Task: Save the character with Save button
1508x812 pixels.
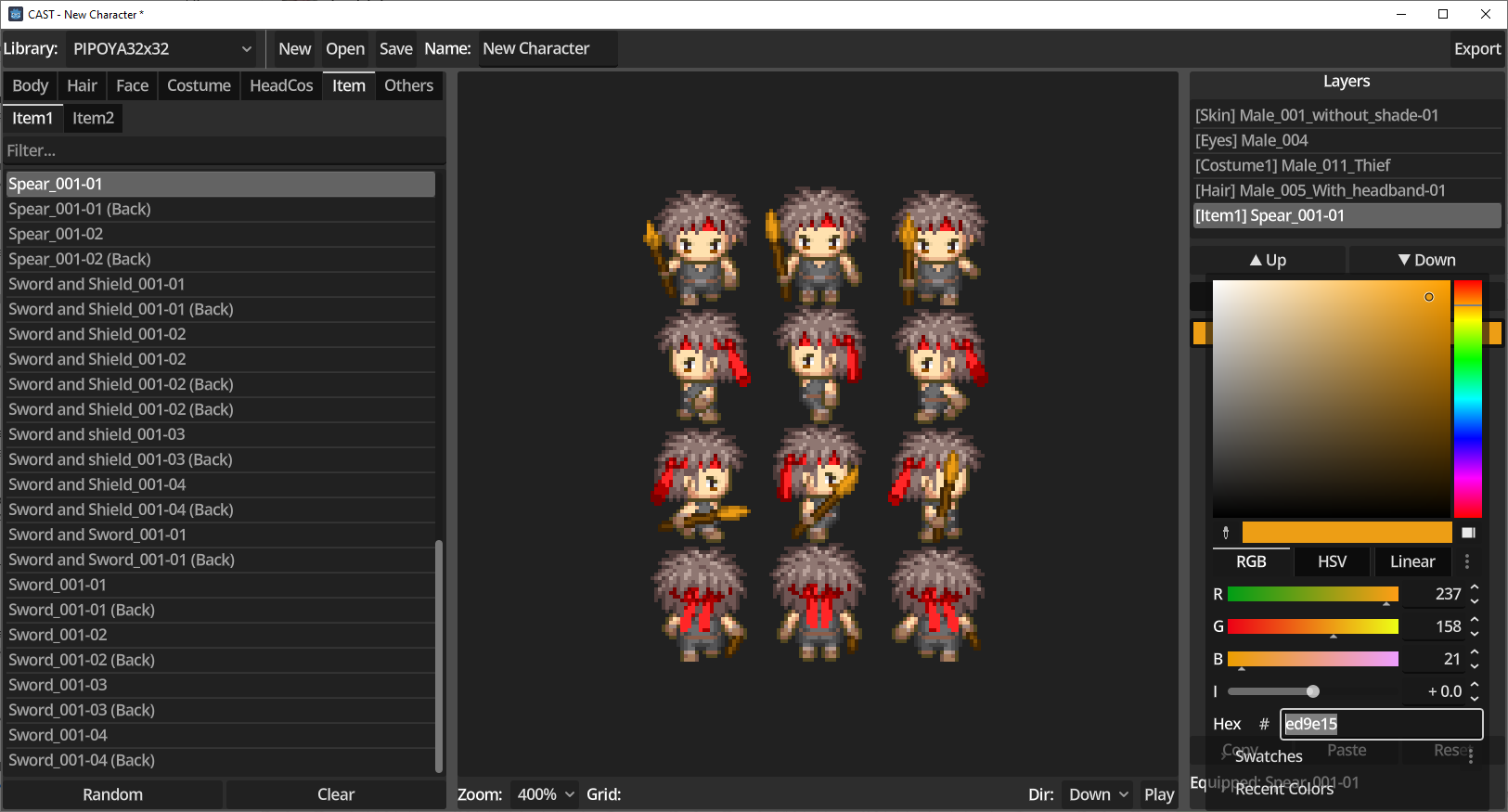Action: click(x=396, y=49)
